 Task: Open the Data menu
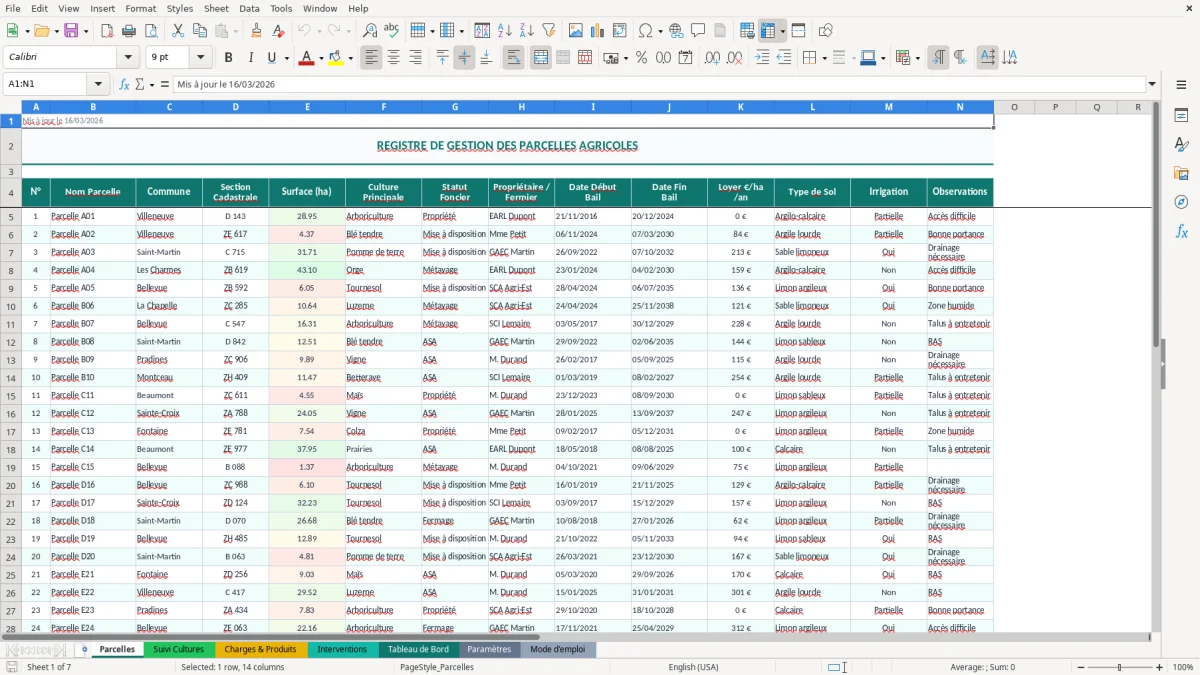pyautogui.click(x=249, y=8)
